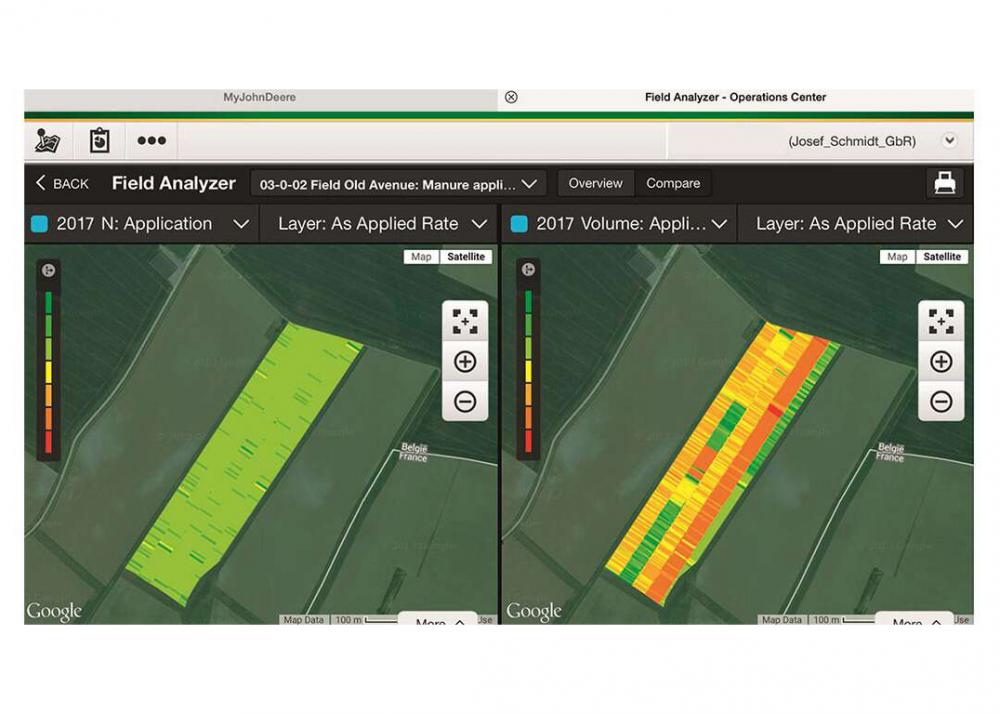Zoom out on the left map
Viewport: 1000px width, 714px height.
coord(465,402)
